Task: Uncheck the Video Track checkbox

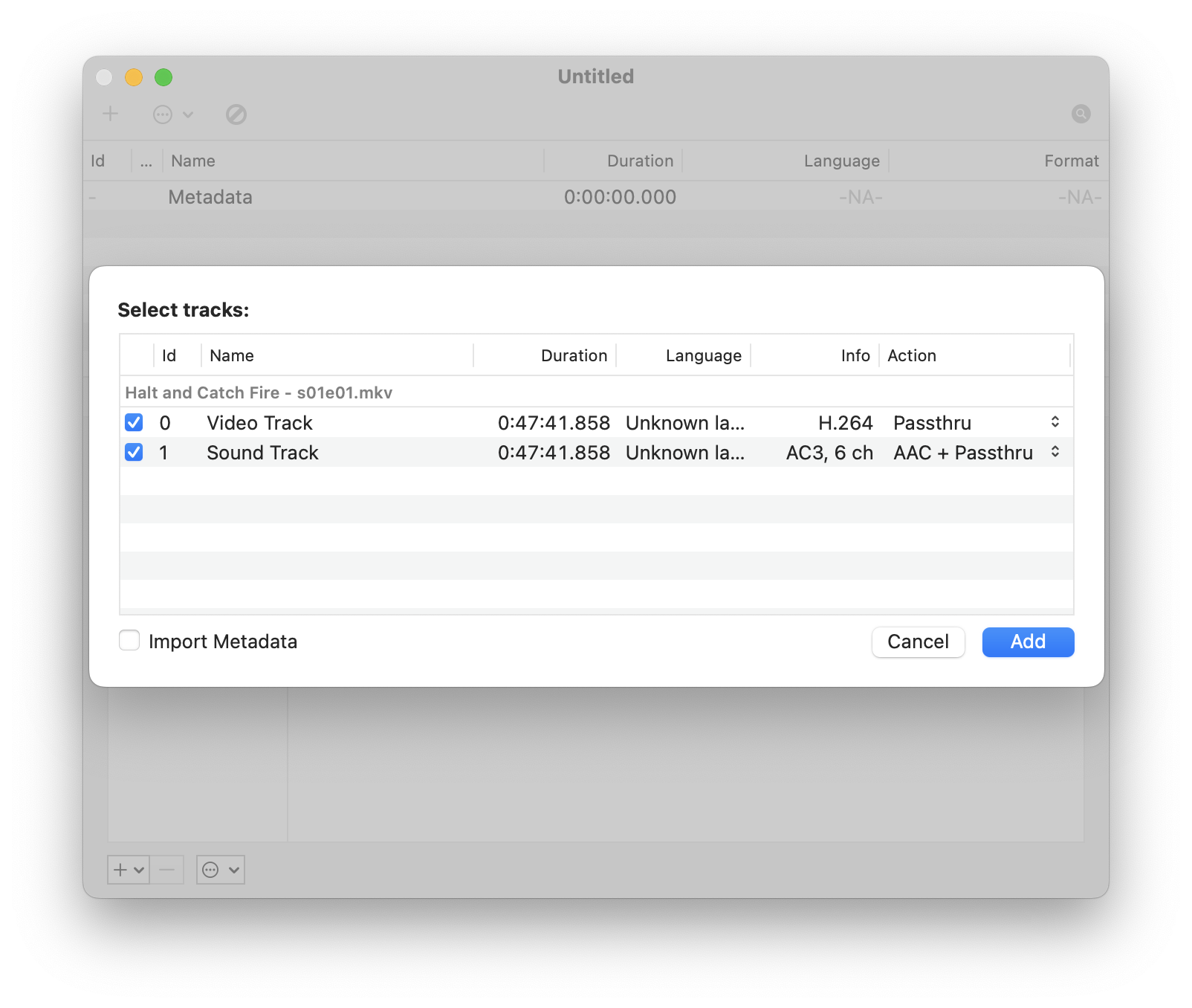Action: [x=134, y=422]
